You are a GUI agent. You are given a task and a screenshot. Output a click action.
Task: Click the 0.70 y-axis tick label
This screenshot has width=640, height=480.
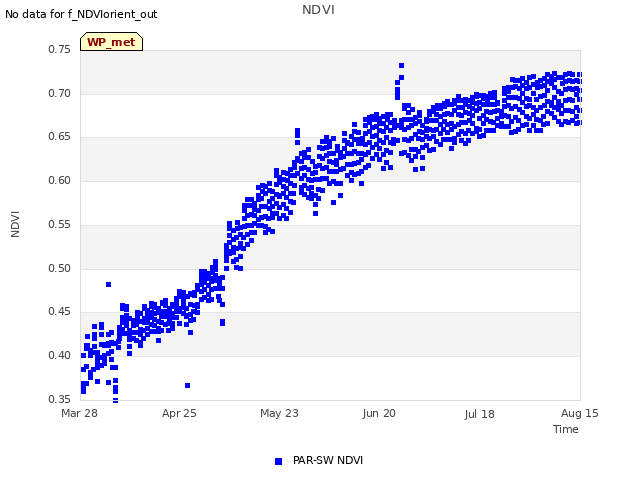(x=60, y=93)
